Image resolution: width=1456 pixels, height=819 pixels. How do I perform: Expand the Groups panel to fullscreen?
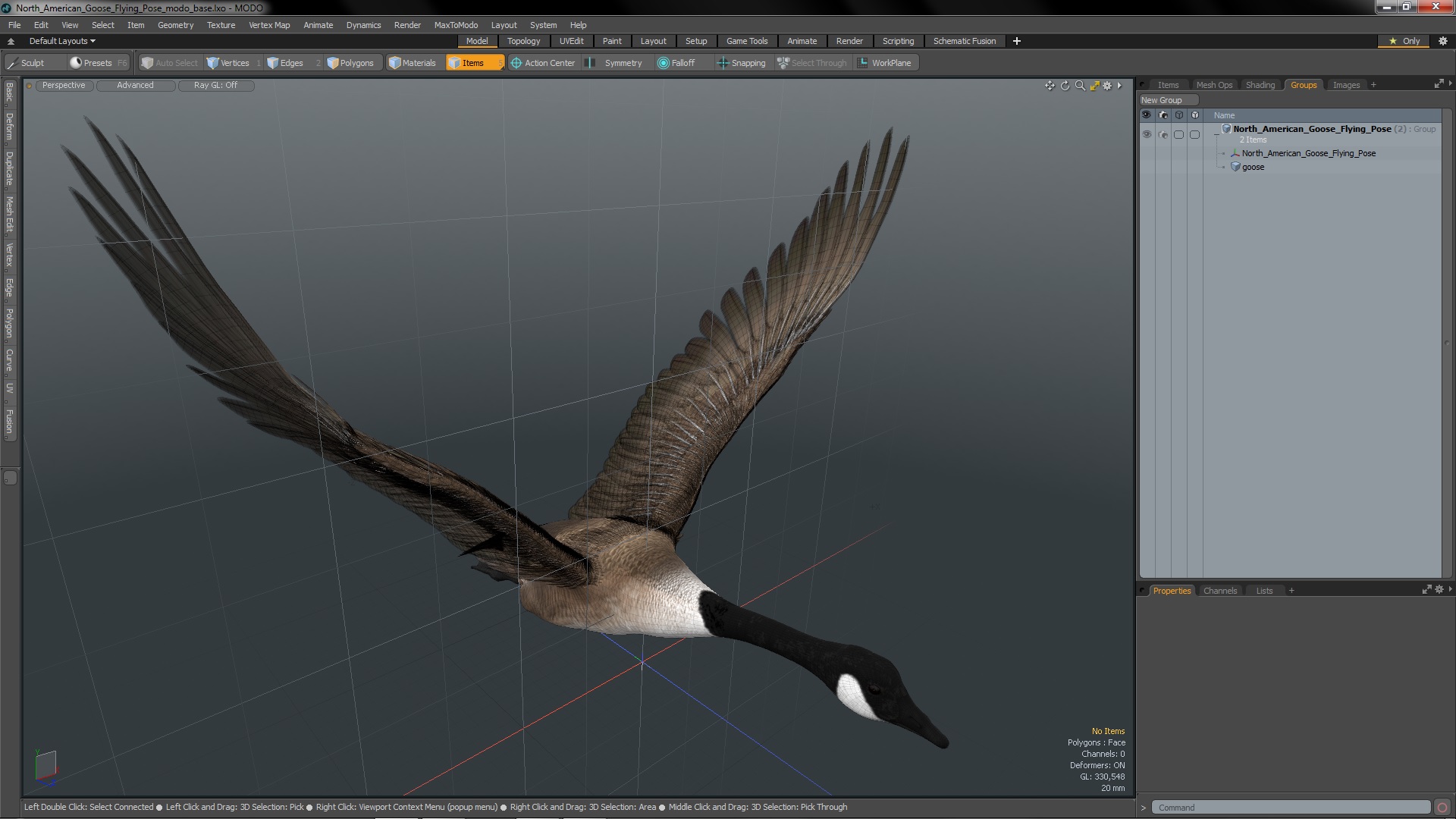click(1439, 84)
